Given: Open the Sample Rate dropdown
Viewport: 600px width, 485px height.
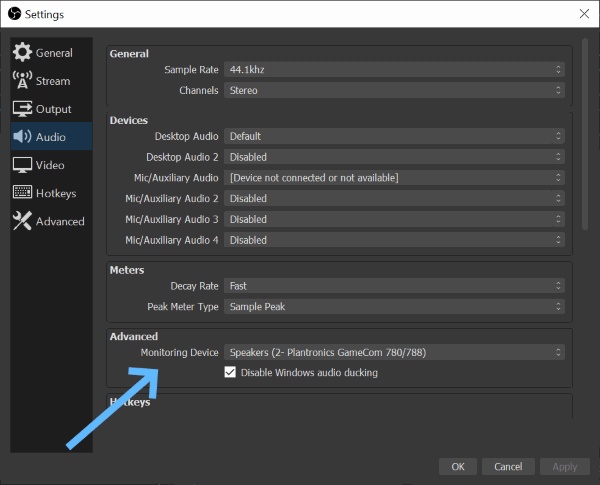Looking at the screenshot, I should pyautogui.click(x=394, y=70).
